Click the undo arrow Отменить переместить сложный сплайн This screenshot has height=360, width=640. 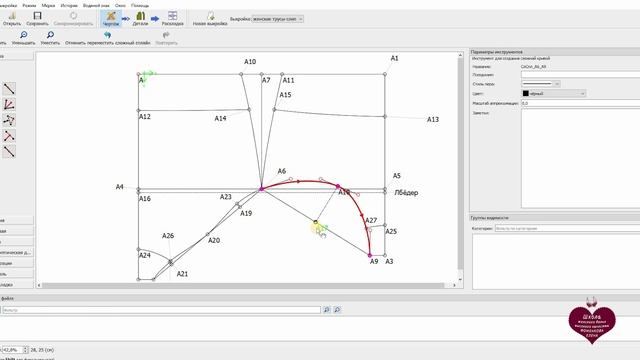(x=107, y=35)
